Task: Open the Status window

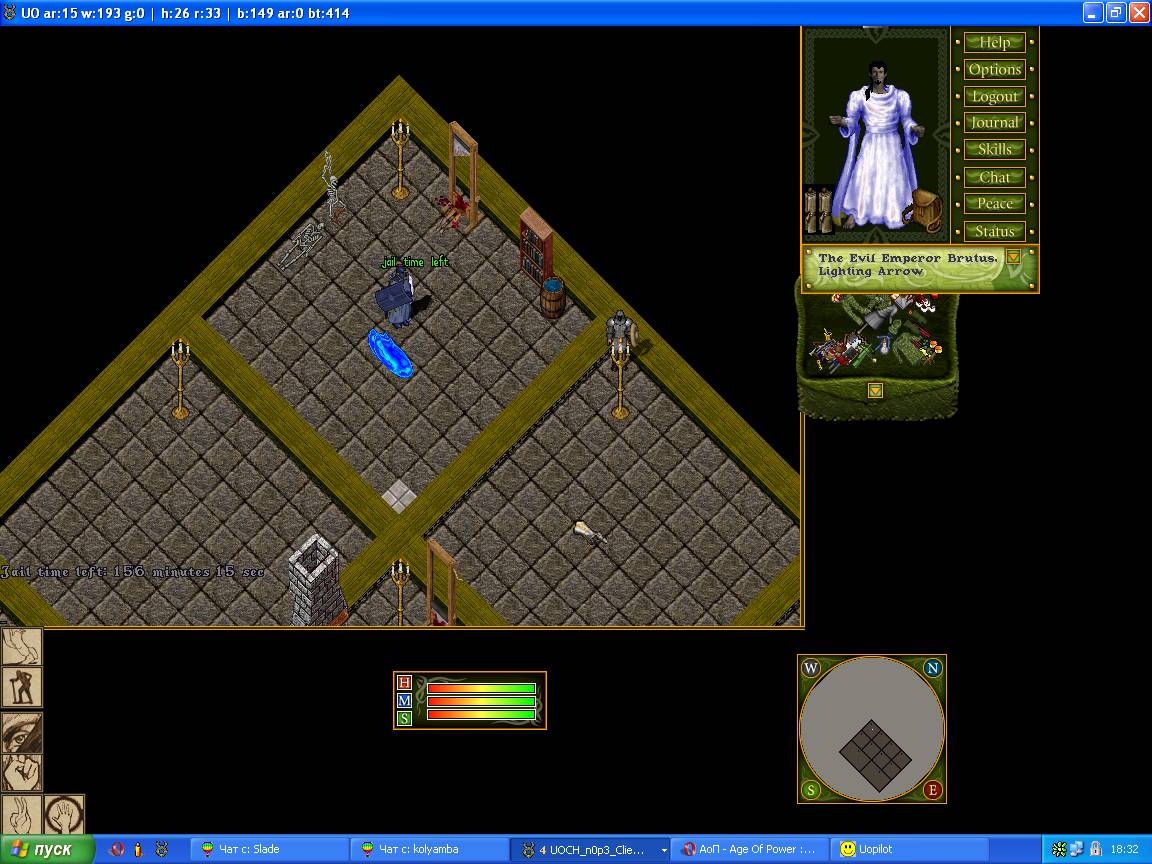Action: click(994, 231)
